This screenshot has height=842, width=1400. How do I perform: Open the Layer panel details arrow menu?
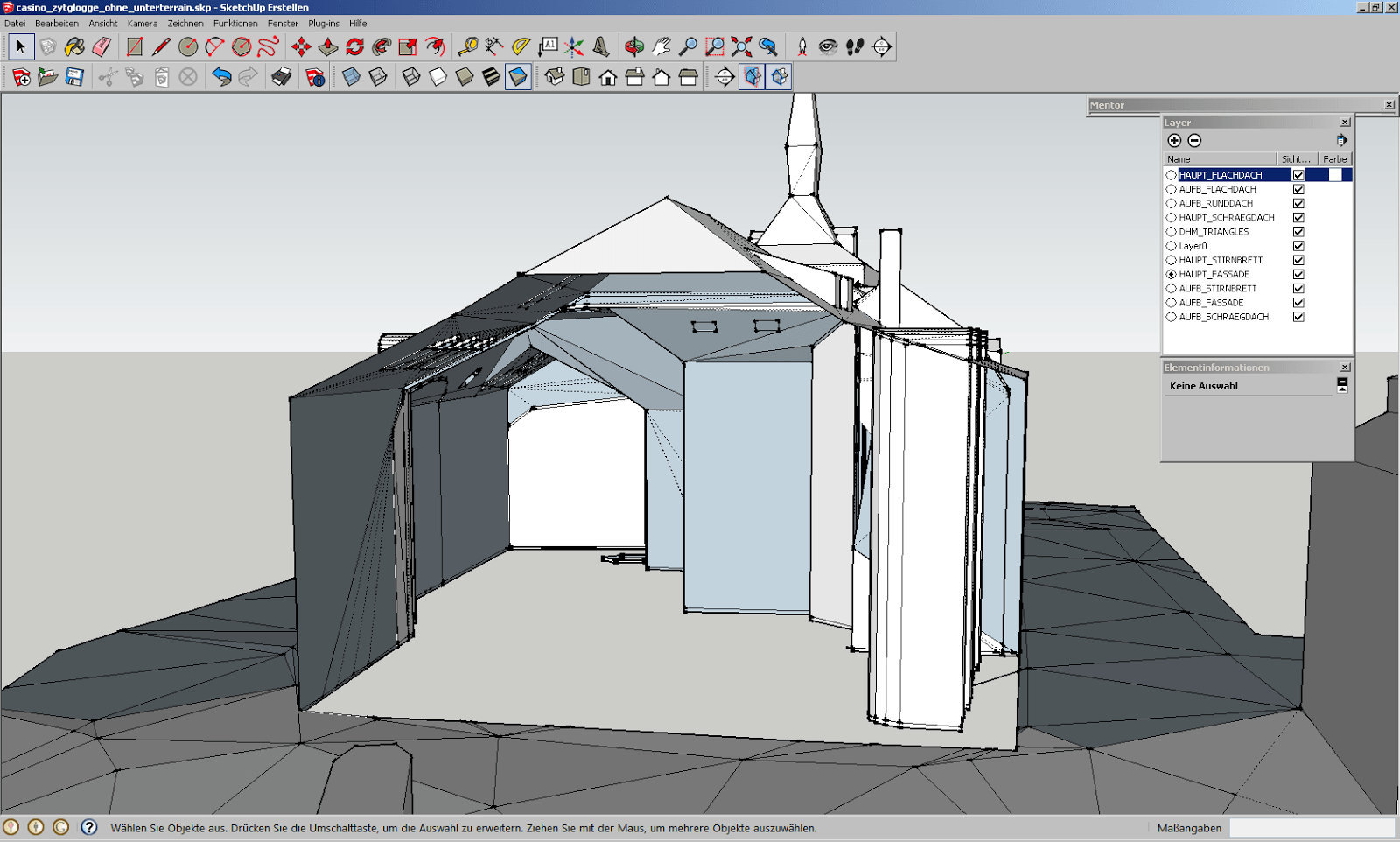[x=1341, y=140]
